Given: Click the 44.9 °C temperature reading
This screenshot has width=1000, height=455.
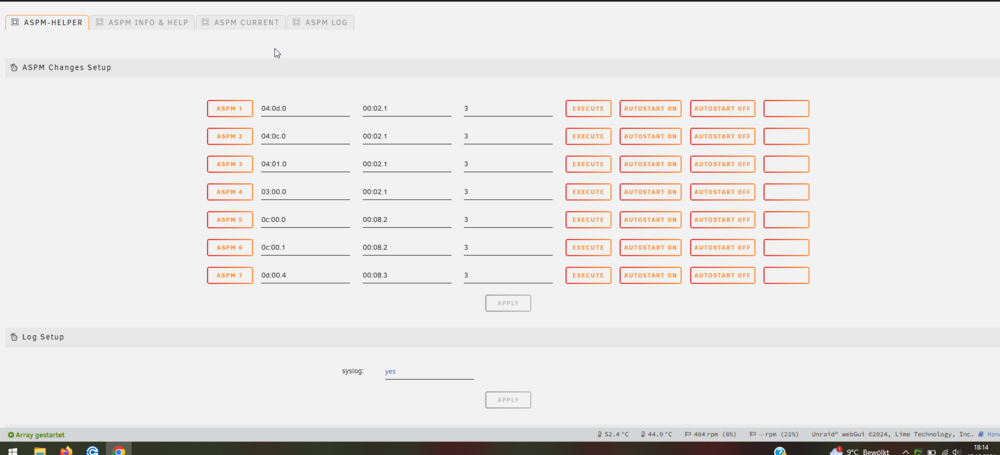Looking at the screenshot, I should click(657, 435).
